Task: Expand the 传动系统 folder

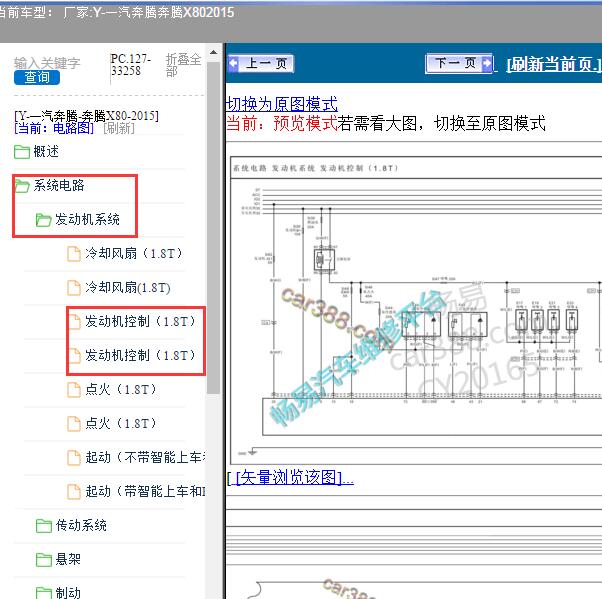Action: click(81, 525)
